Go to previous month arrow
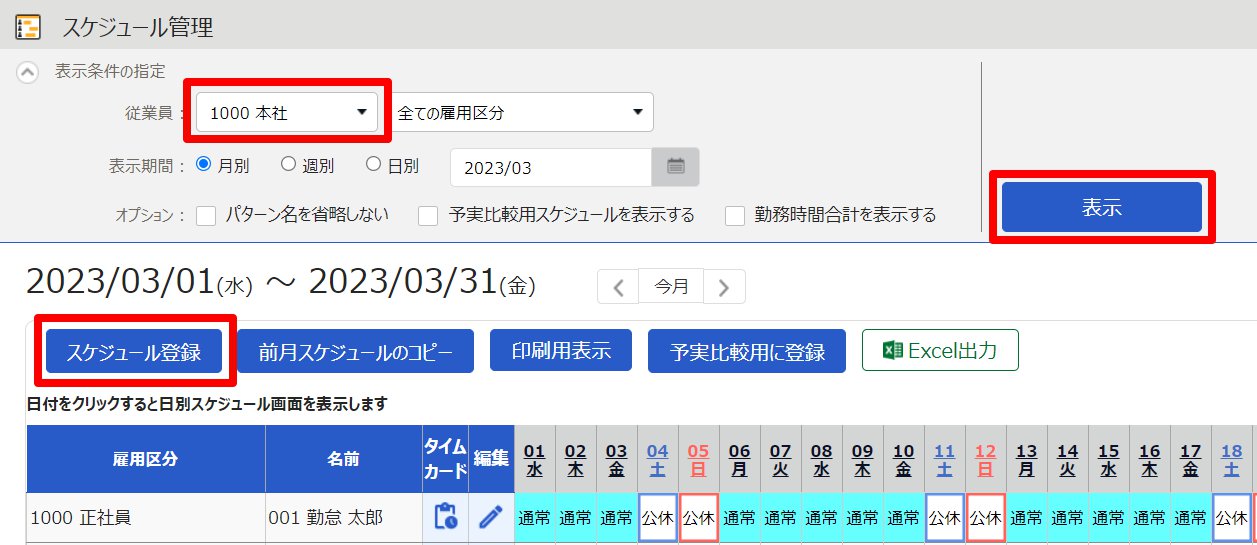Screen dimensions: 1257x545 pyautogui.click(x=618, y=286)
